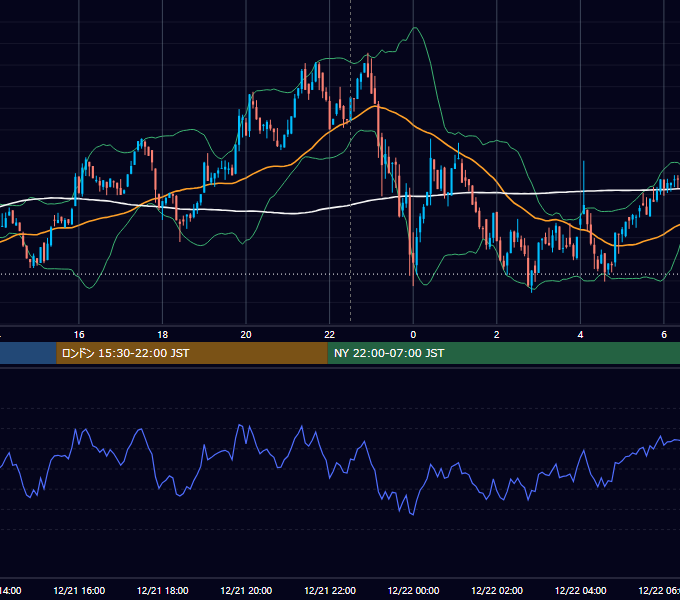Click the 12/21 18:00 date label
Screen dimensions: 680x600
pos(163,590)
